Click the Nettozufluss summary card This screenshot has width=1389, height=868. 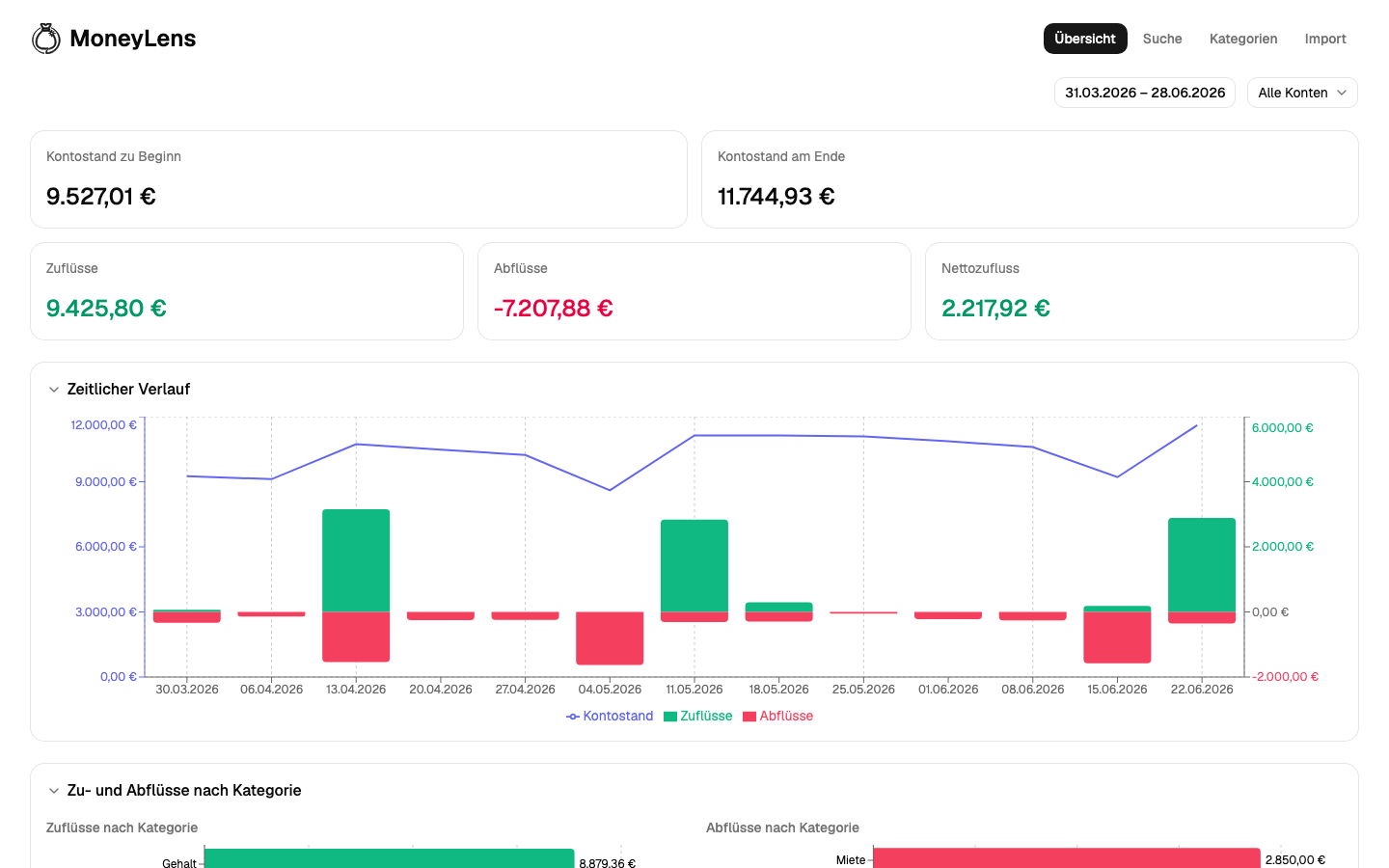1142,291
